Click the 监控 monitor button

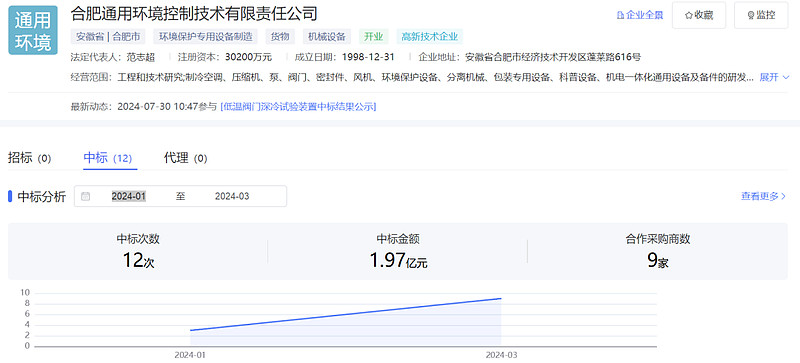click(x=761, y=15)
